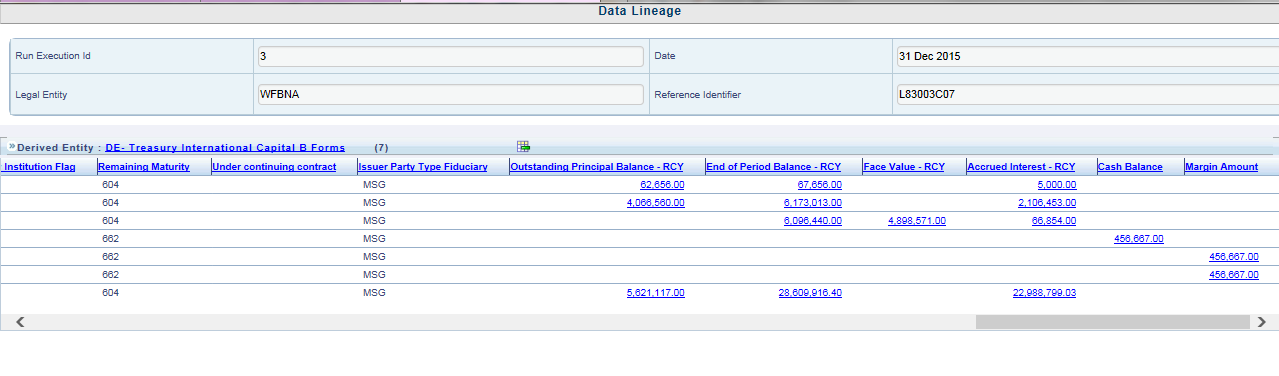Image resolution: width=1279 pixels, height=376 pixels.
Task: Open the 22,988,799.03 accrued interest value
Action: pyautogui.click(x=1044, y=293)
